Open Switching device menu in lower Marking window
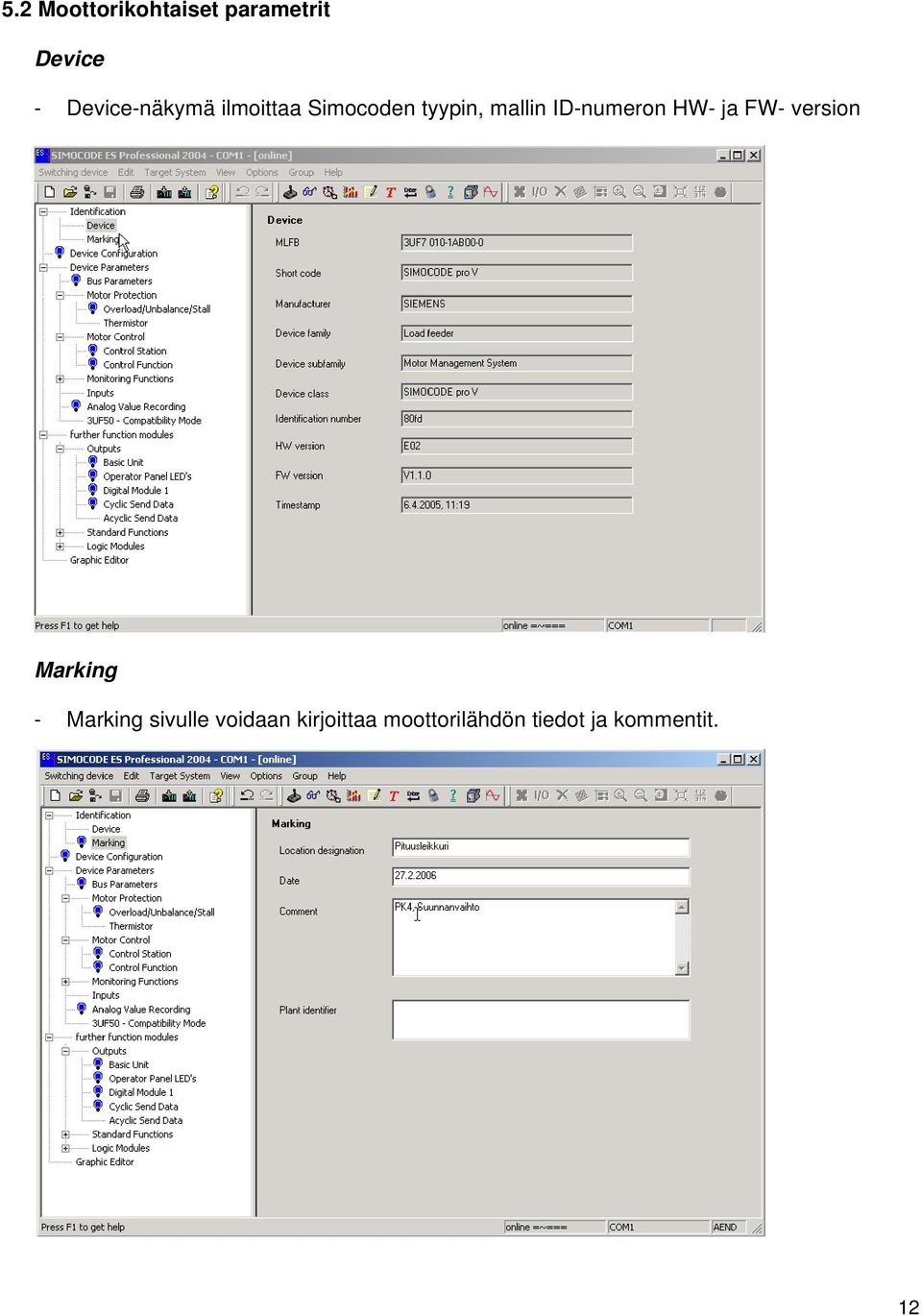922x1316 pixels. click(79, 776)
